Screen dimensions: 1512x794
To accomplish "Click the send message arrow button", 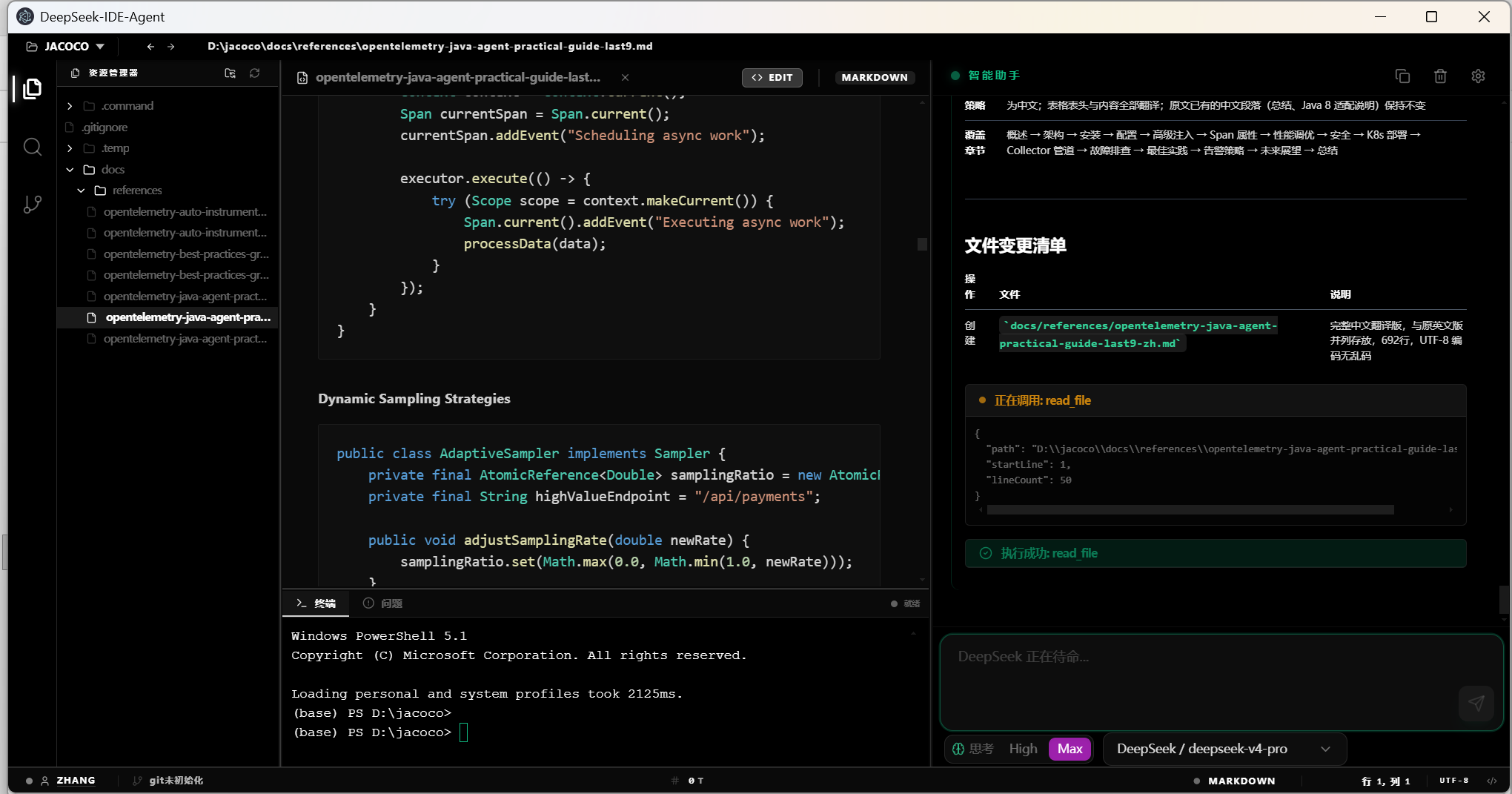I will [x=1476, y=703].
